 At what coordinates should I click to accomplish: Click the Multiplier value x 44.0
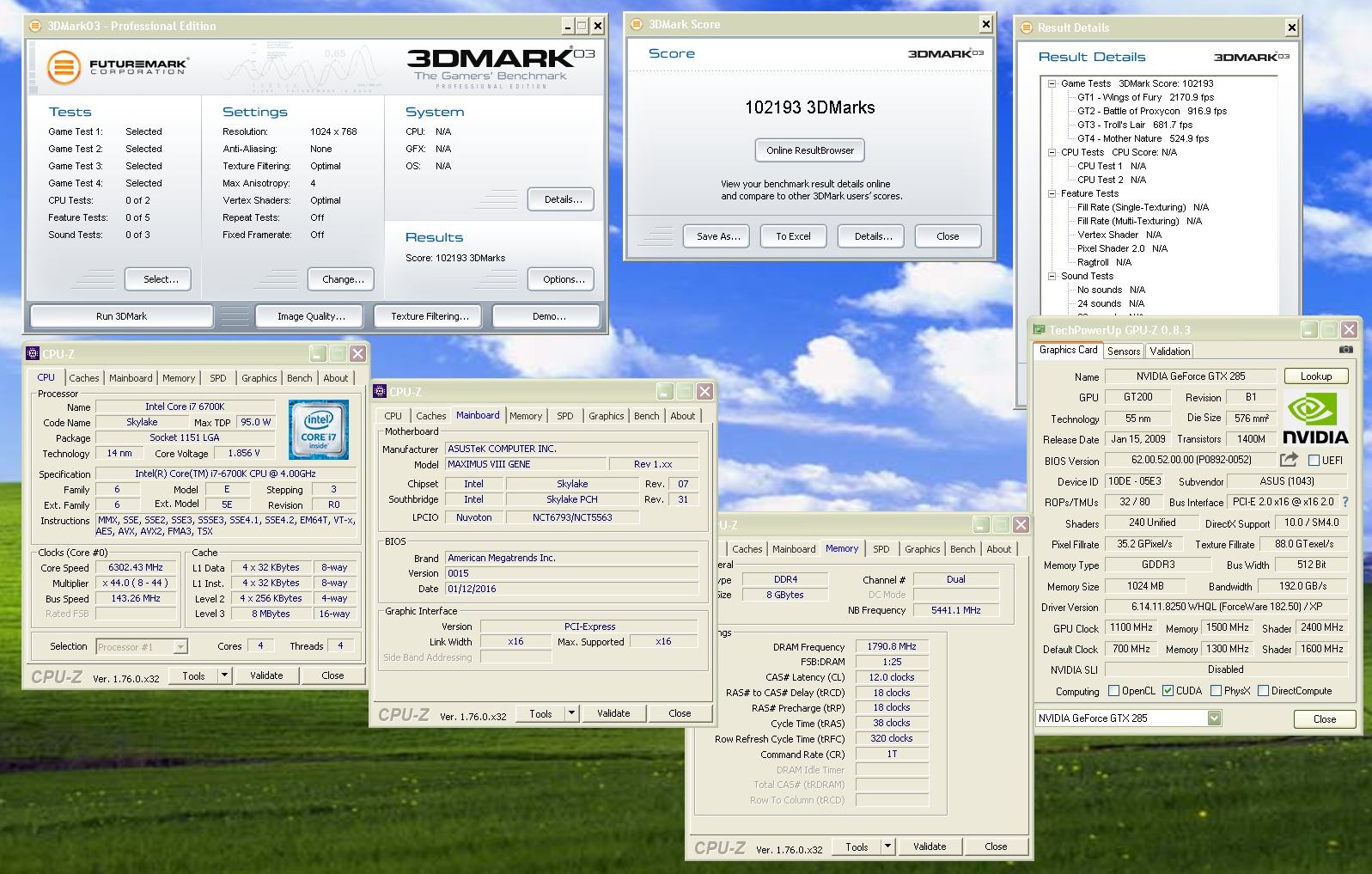click(x=136, y=583)
